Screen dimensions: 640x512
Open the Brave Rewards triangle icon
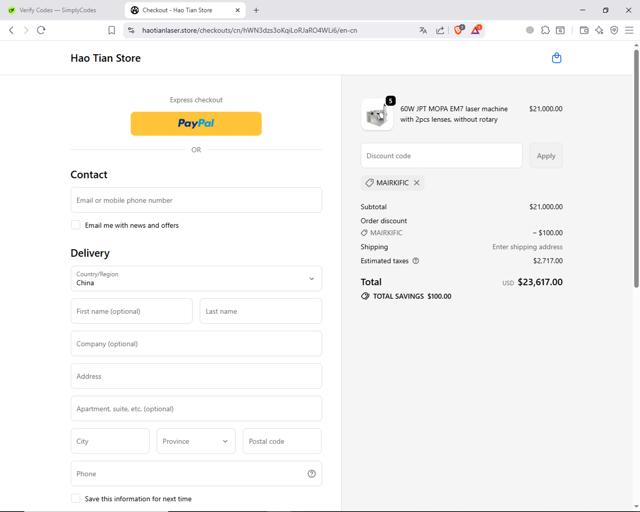tap(476, 30)
